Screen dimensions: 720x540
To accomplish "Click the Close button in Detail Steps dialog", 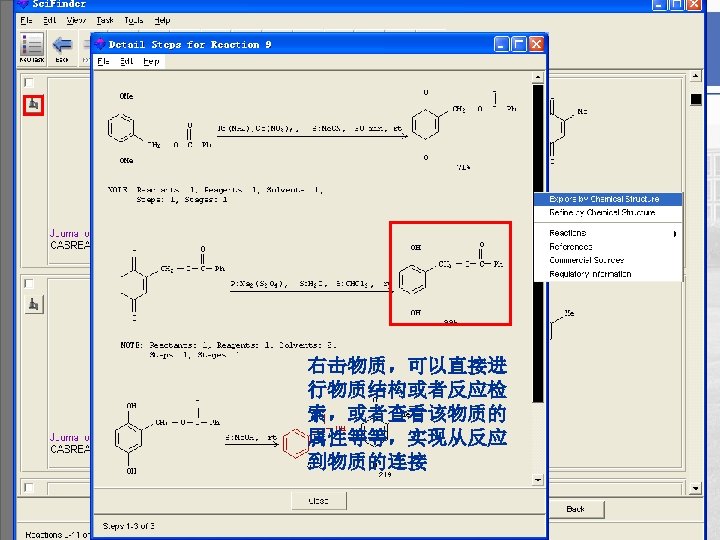I will tap(319, 501).
